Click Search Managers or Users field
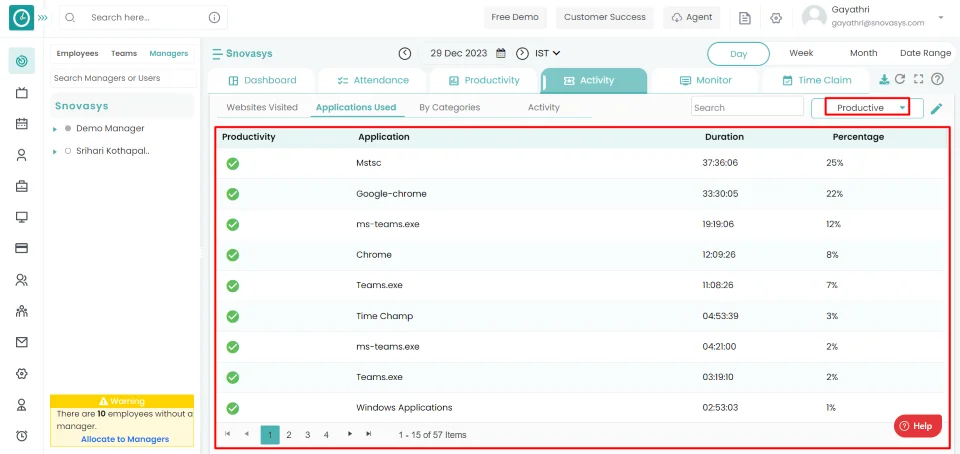Viewport: 960px width, 454px height. 123,78
